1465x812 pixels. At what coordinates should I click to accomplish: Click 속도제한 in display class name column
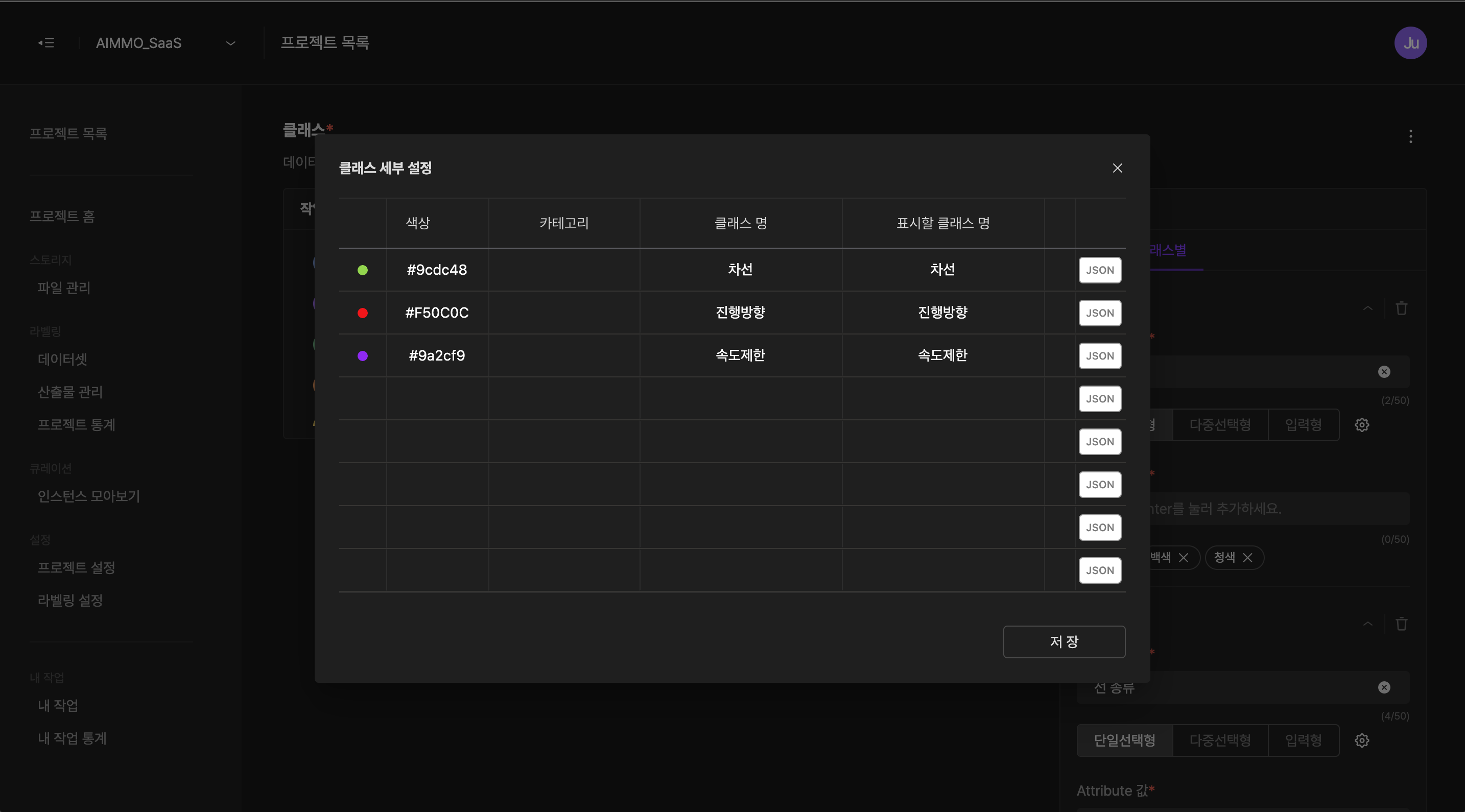[x=942, y=355]
